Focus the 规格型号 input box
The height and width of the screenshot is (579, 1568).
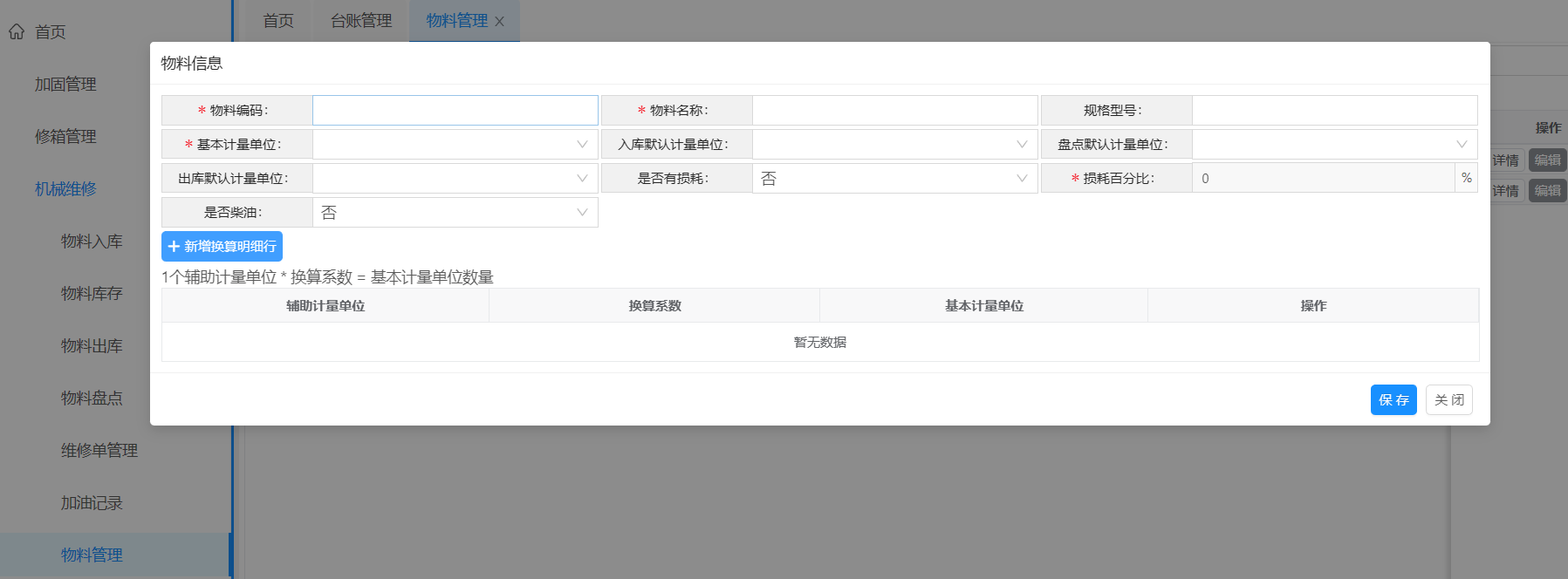(1334, 111)
